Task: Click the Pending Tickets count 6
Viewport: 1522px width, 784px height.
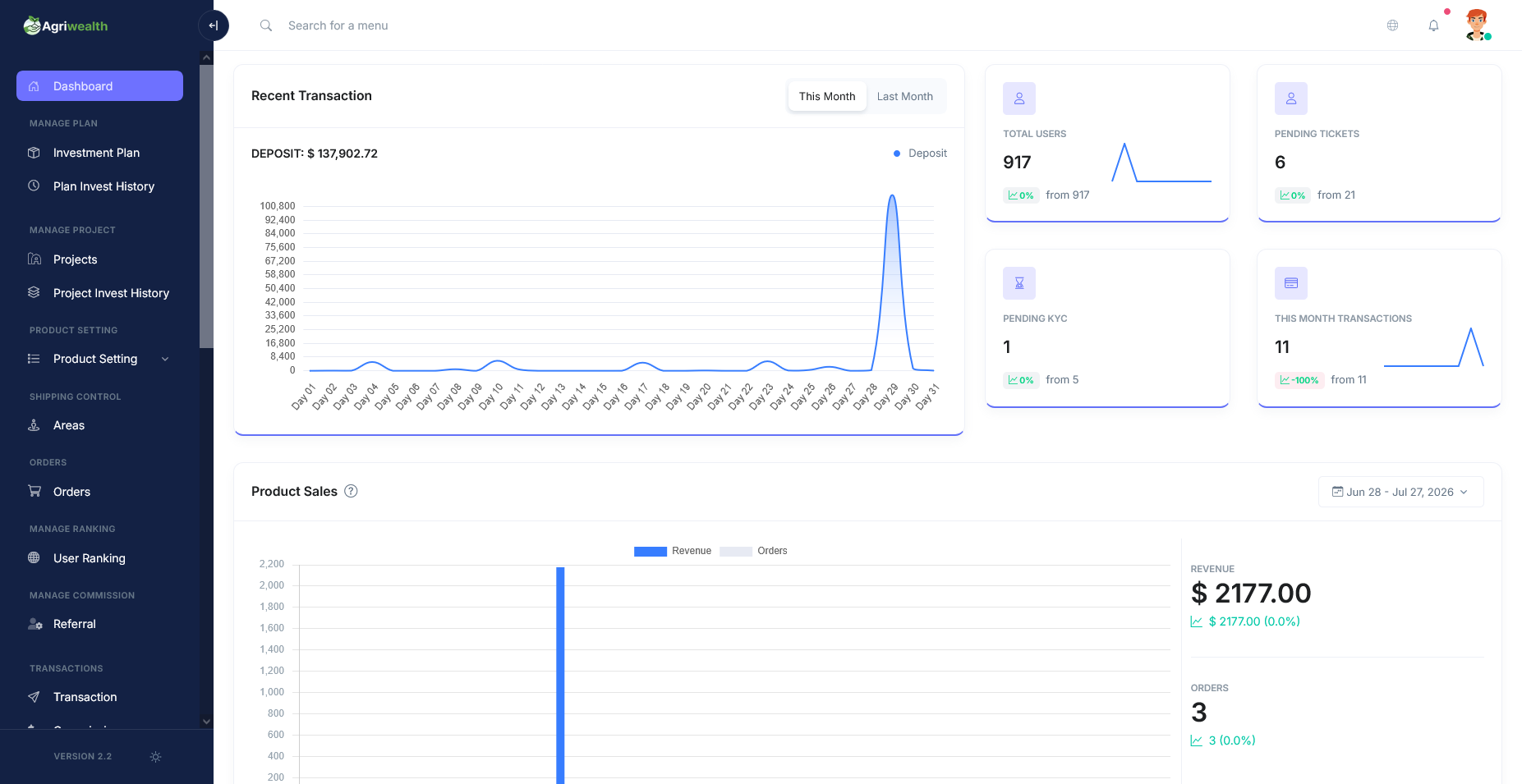Action: [x=1280, y=163]
